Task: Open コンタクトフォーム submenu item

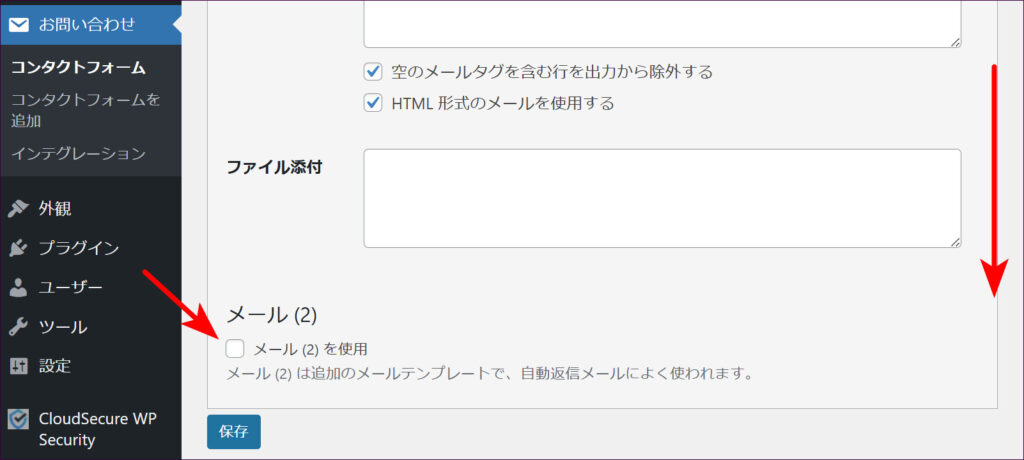Action: pos(78,68)
